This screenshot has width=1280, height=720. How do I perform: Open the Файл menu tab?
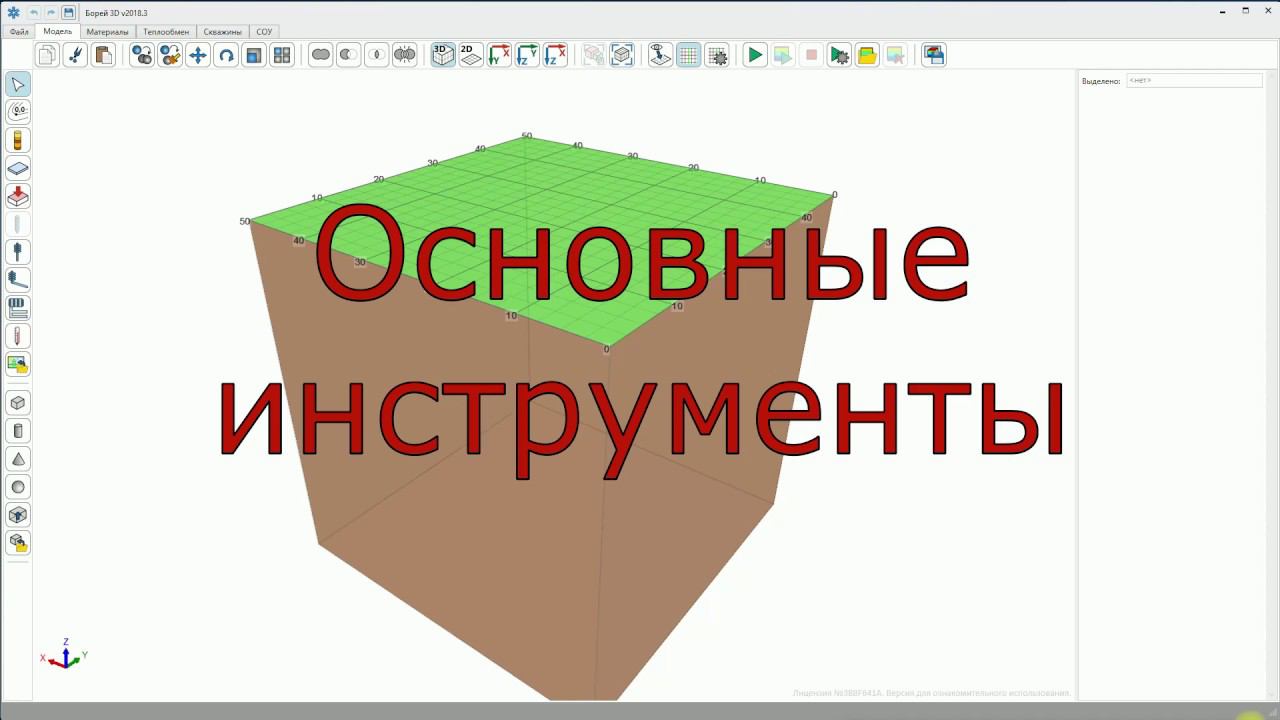coord(19,32)
